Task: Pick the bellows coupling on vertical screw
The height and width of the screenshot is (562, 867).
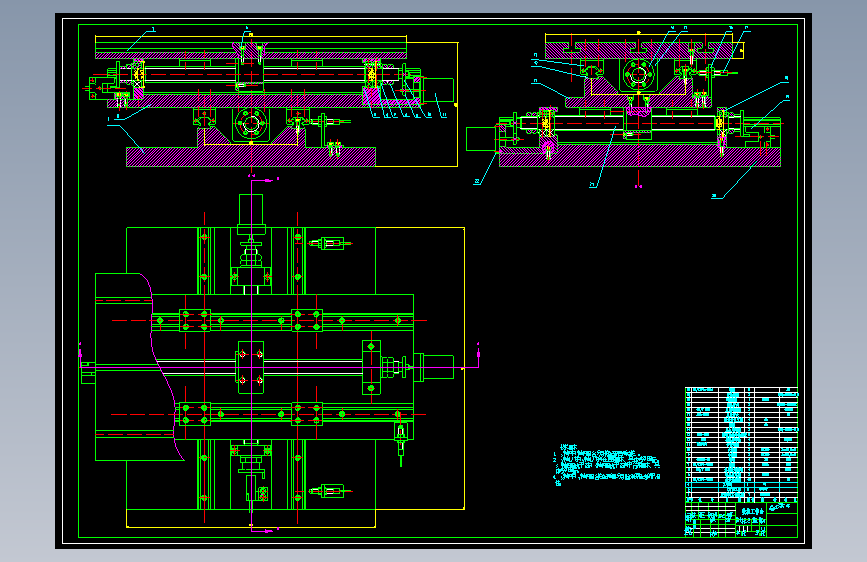Action: (x=250, y=256)
